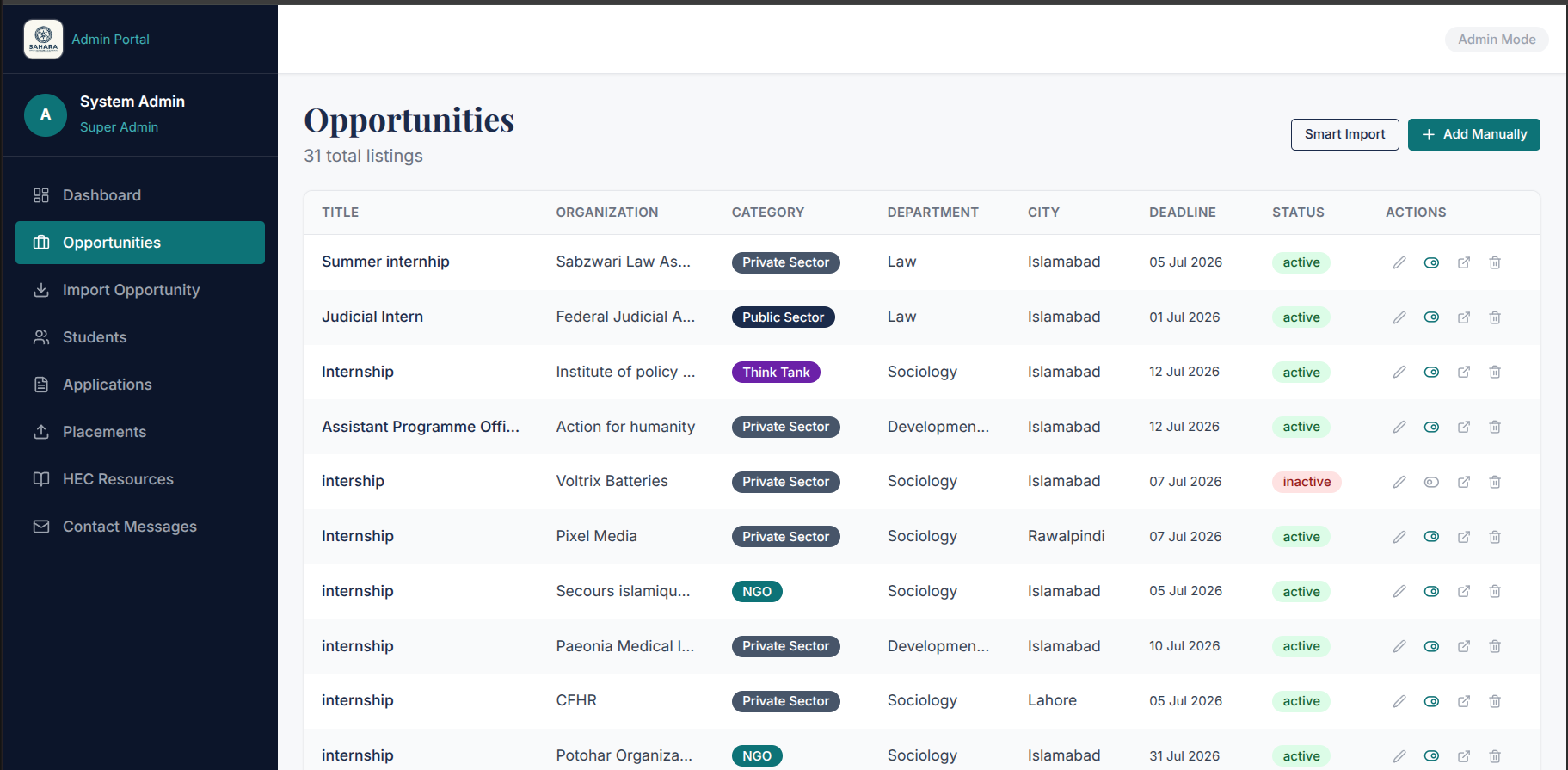The height and width of the screenshot is (770, 1568).
Task: Open the Students section
Action: pos(140,337)
